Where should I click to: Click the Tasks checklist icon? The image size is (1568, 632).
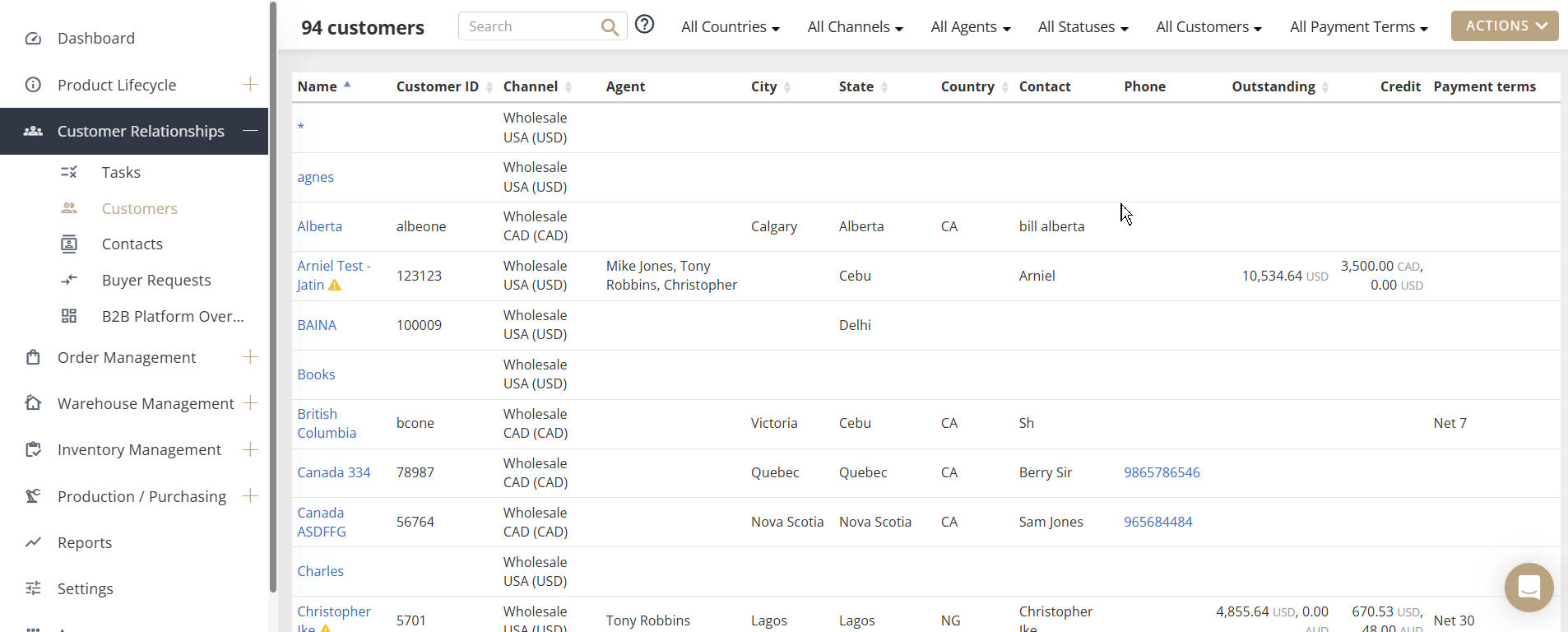coord(69,172)
